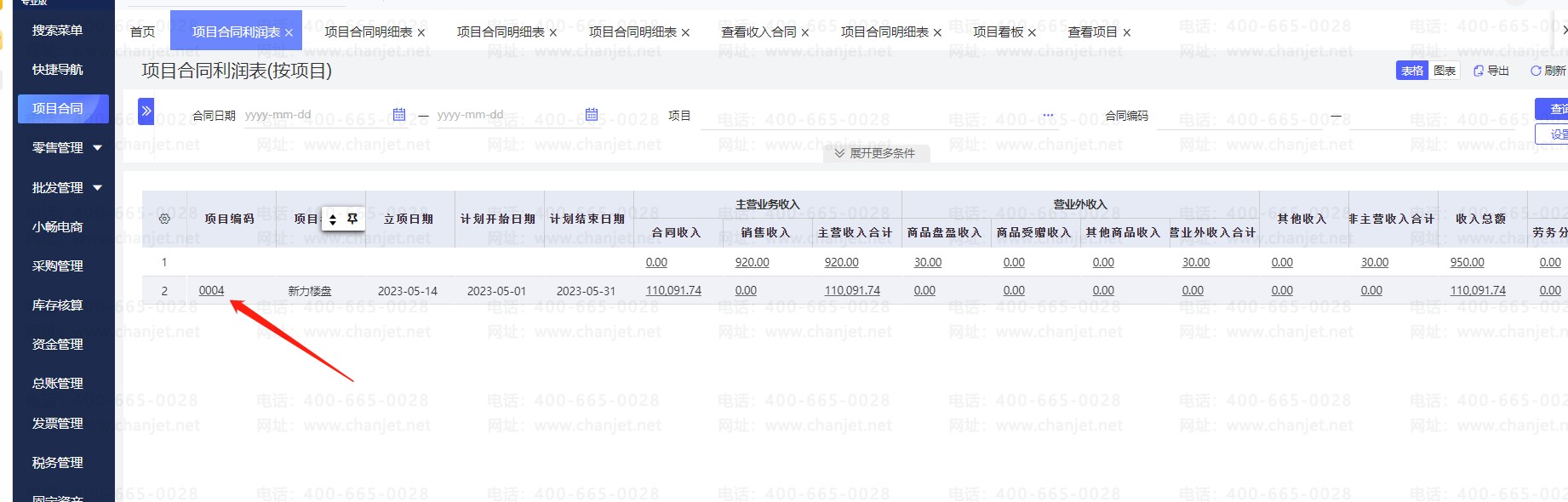The width and height of the screenshot is (1568, 502).
Task: Switch to the 查看项目 tab
Action: 1092,32
